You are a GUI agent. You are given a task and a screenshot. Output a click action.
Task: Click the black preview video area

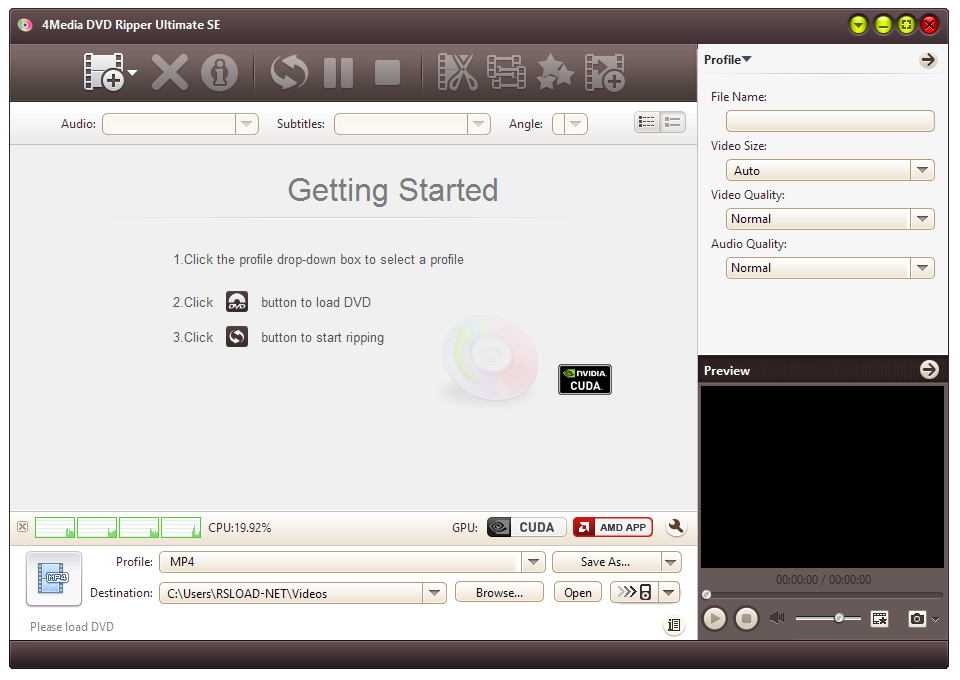[x=822, y=476]
